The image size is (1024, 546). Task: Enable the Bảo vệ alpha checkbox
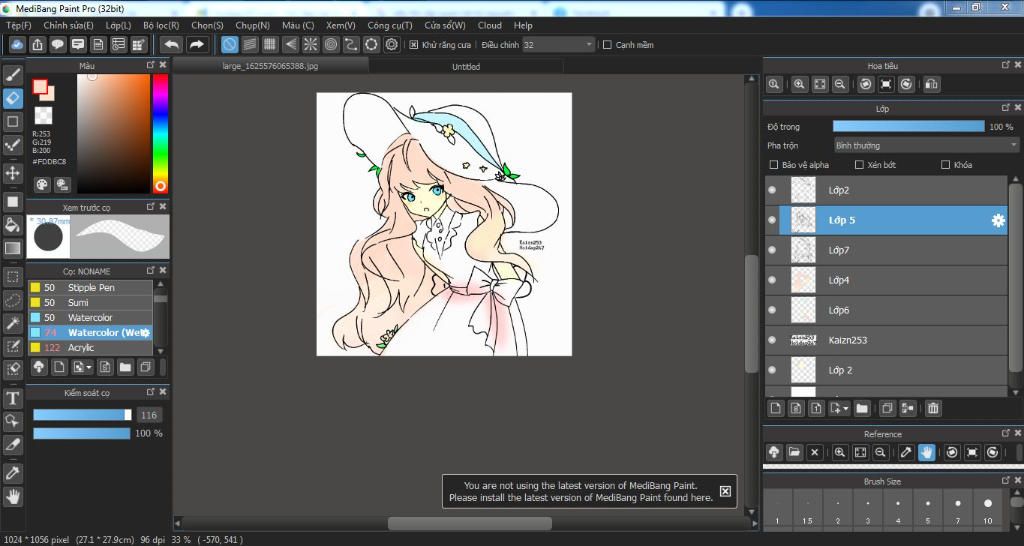pyautogui.click(x=774, y=165)
